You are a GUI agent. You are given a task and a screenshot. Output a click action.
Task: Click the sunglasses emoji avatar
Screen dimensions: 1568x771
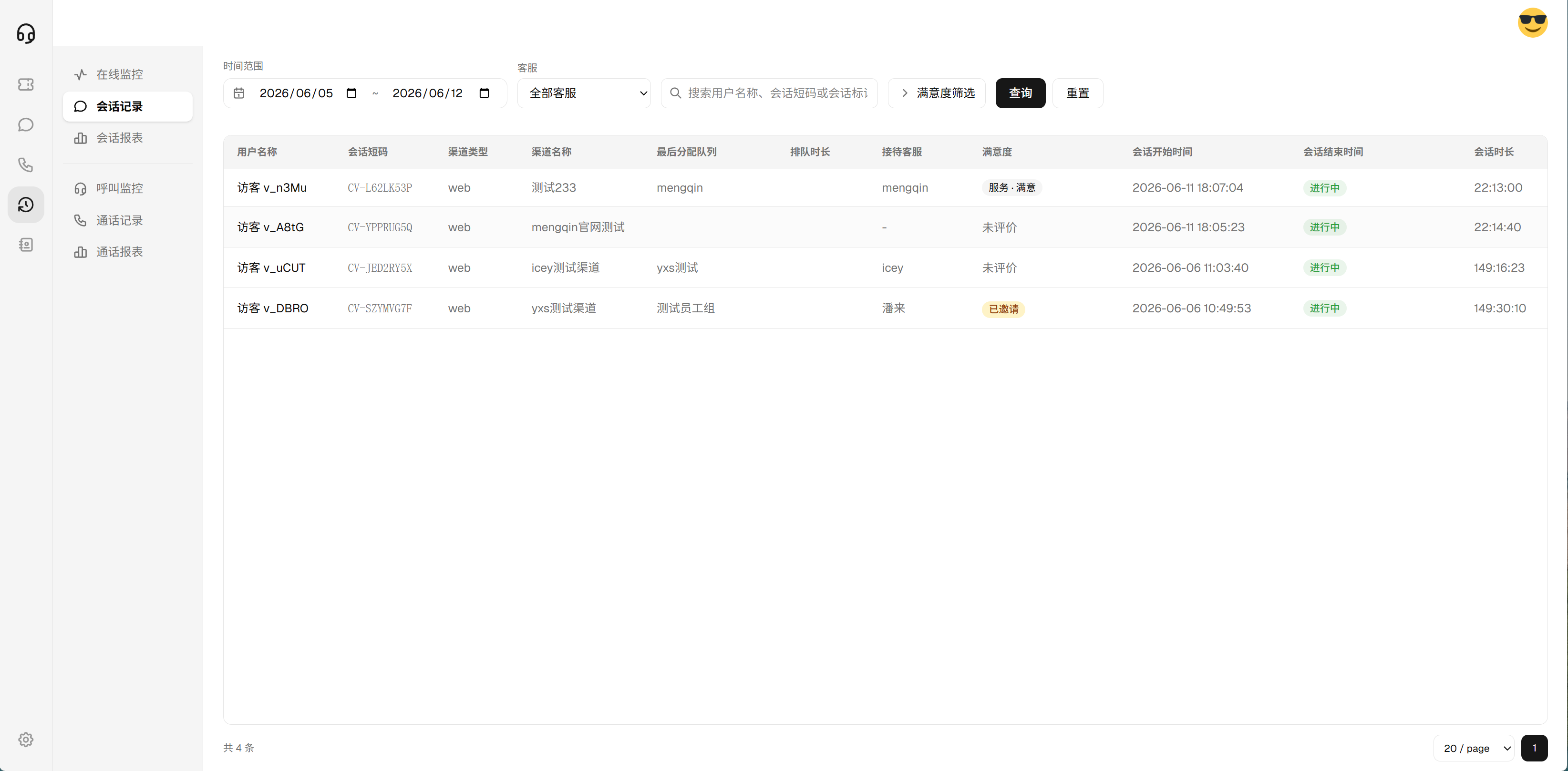1532,22
